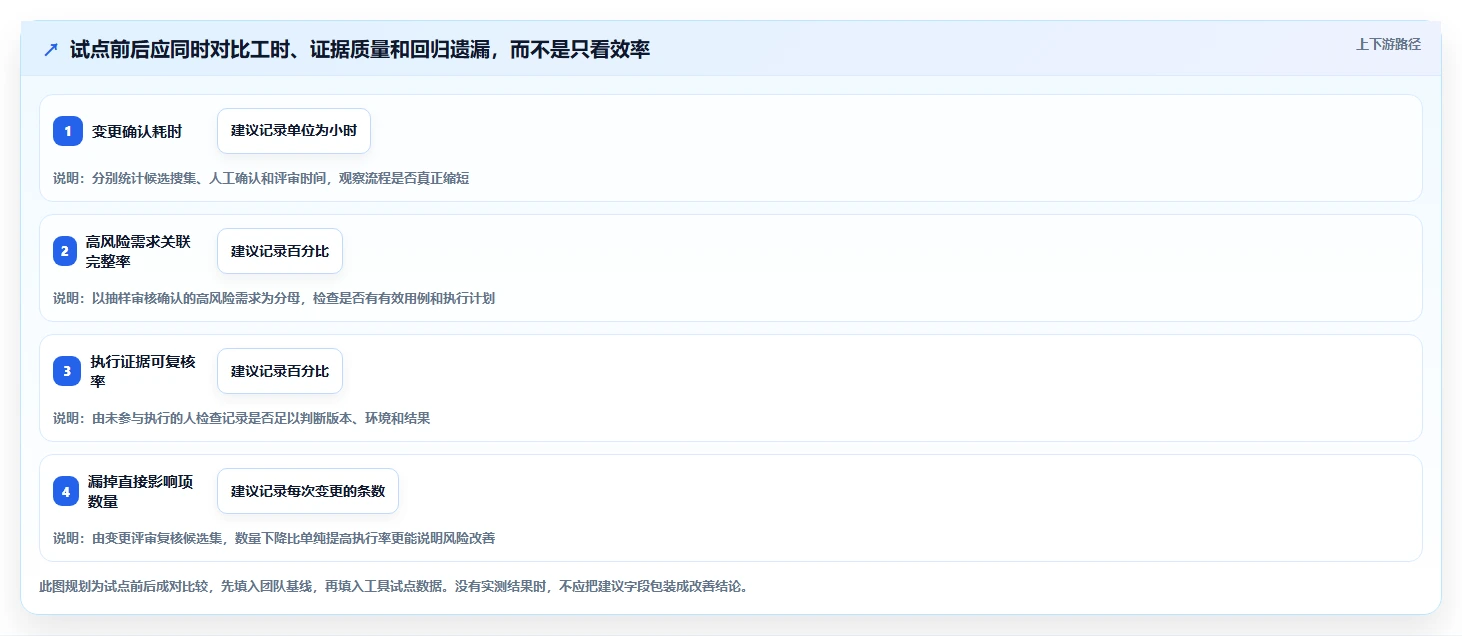Viewport: 1462px width, 636px height.
Task: Select number badge 2 for 高风险需求关联完整率
Action: pyautogui.click(x=65, y=251)
